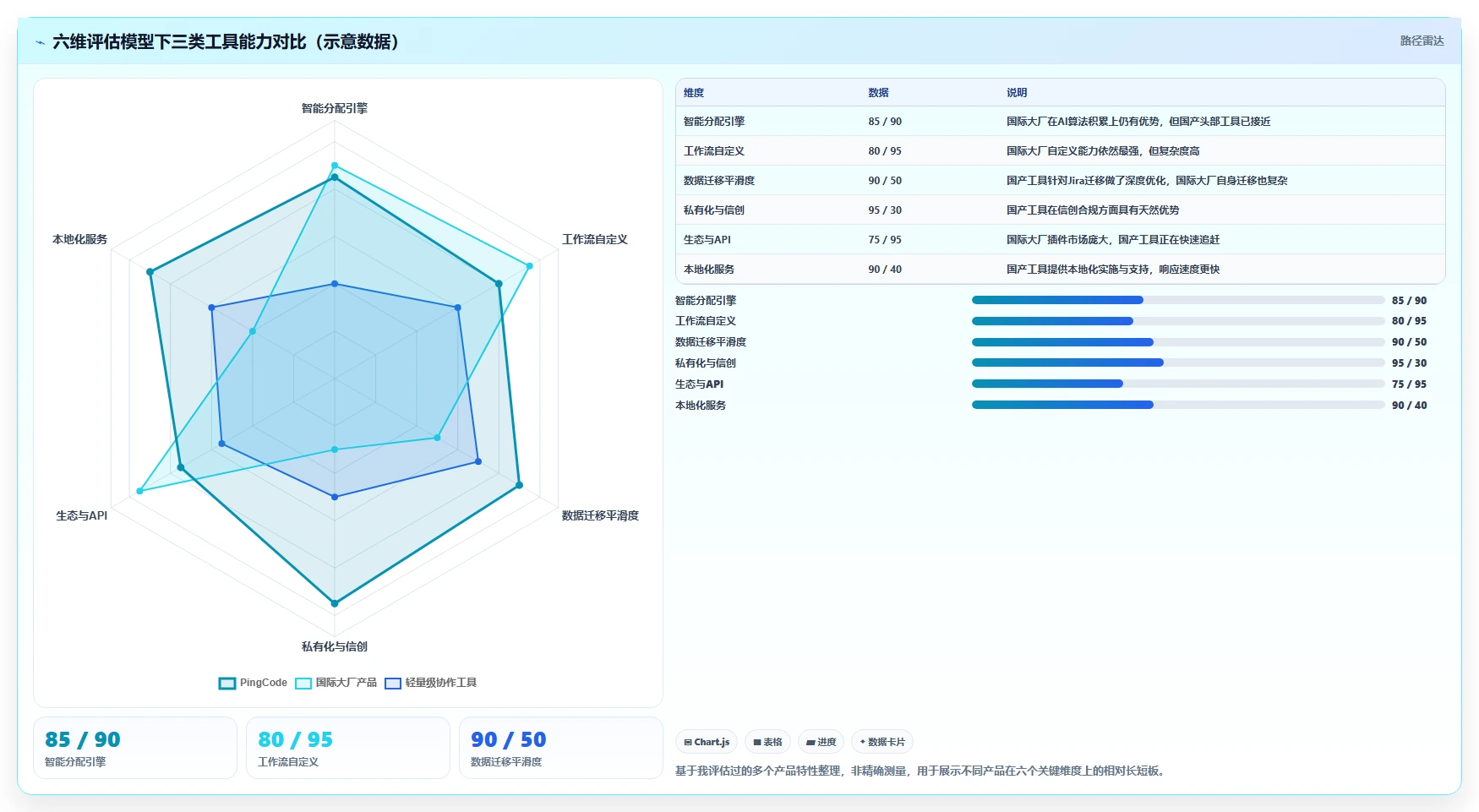Image resolution: width=1479 pixels, height=812 pixels.
Task: Select the 私有化与信创 progress bar
Action: 1178,362
